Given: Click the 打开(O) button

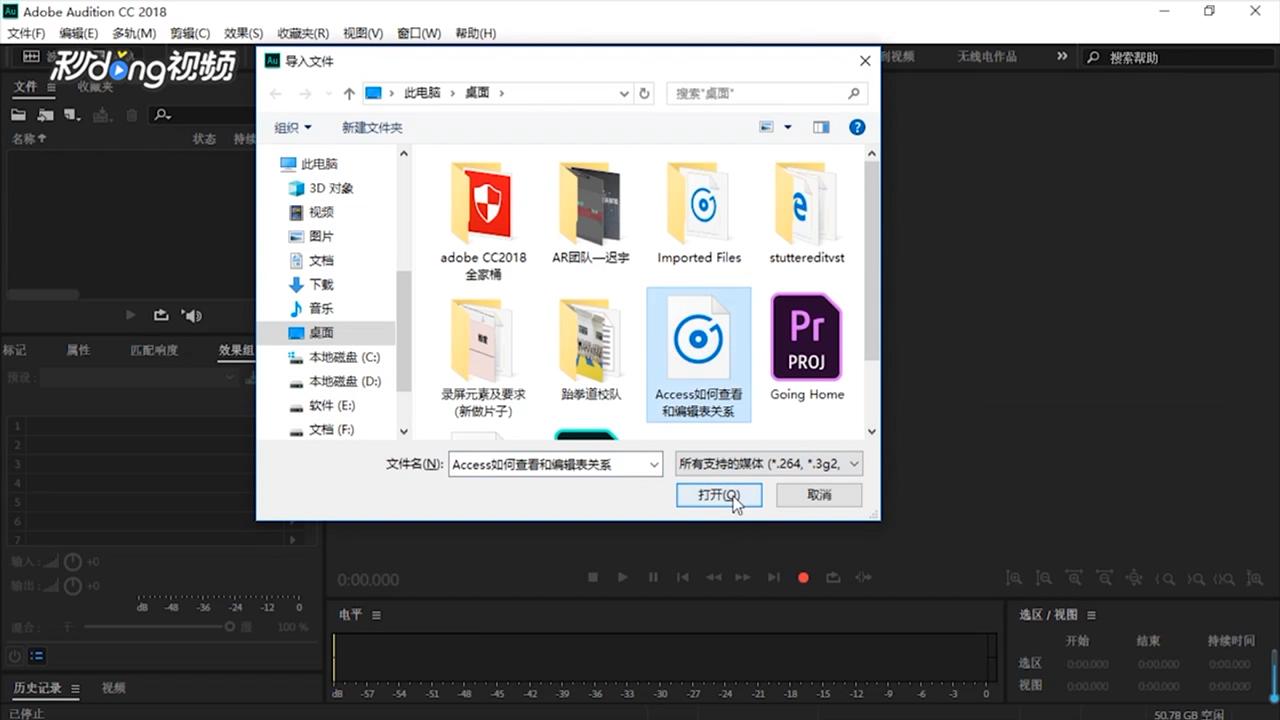Looking at the screenshot, I should point(719,495).
